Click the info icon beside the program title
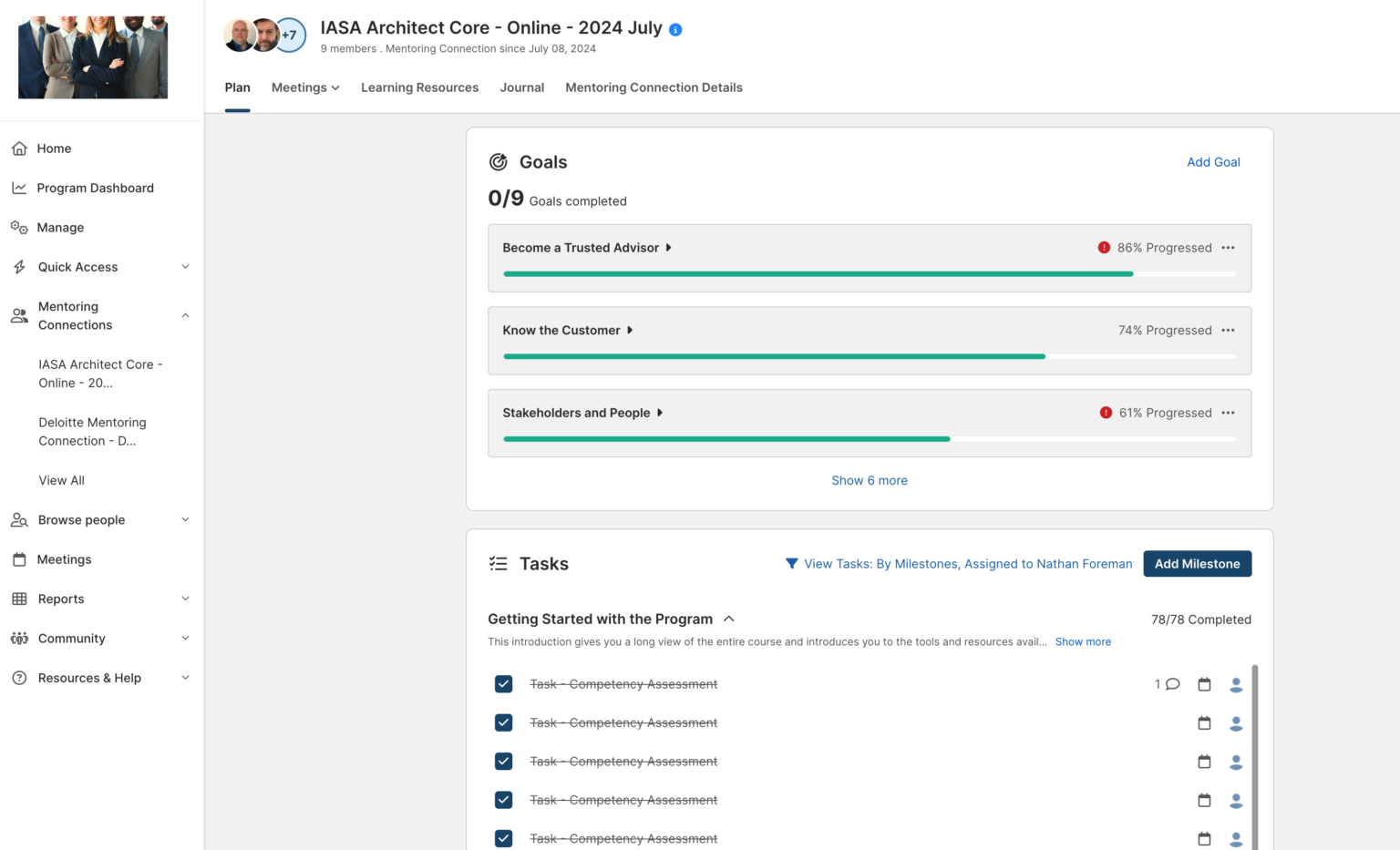Viewport: 1400px width, 850px height. click(x=674, y=28)
